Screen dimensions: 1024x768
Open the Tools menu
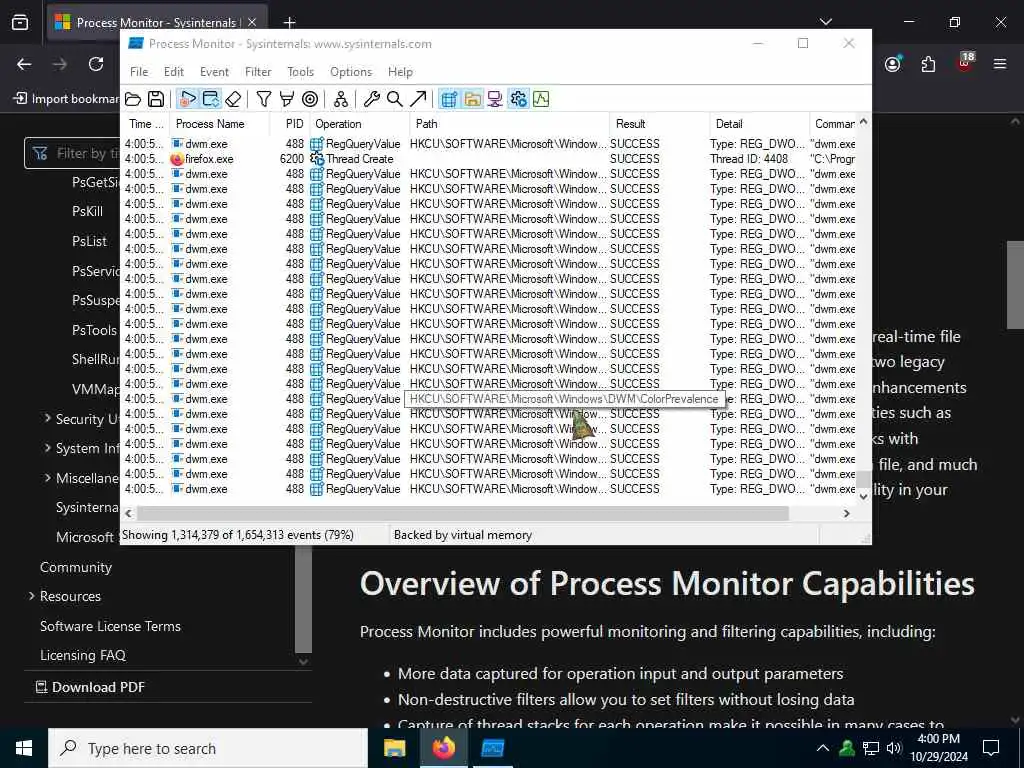pyautogui.click(x=300, y=72)
